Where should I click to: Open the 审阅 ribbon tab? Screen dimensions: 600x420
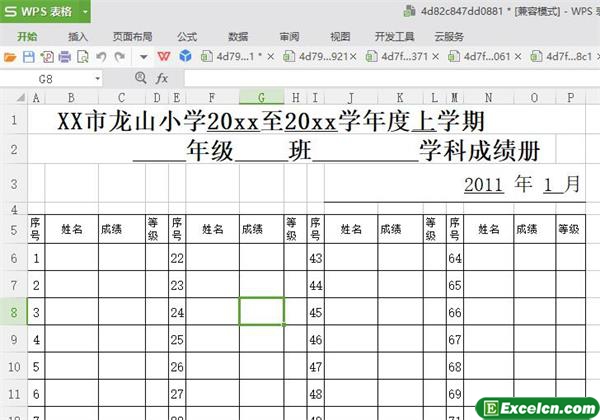click(x=289, y=37)
